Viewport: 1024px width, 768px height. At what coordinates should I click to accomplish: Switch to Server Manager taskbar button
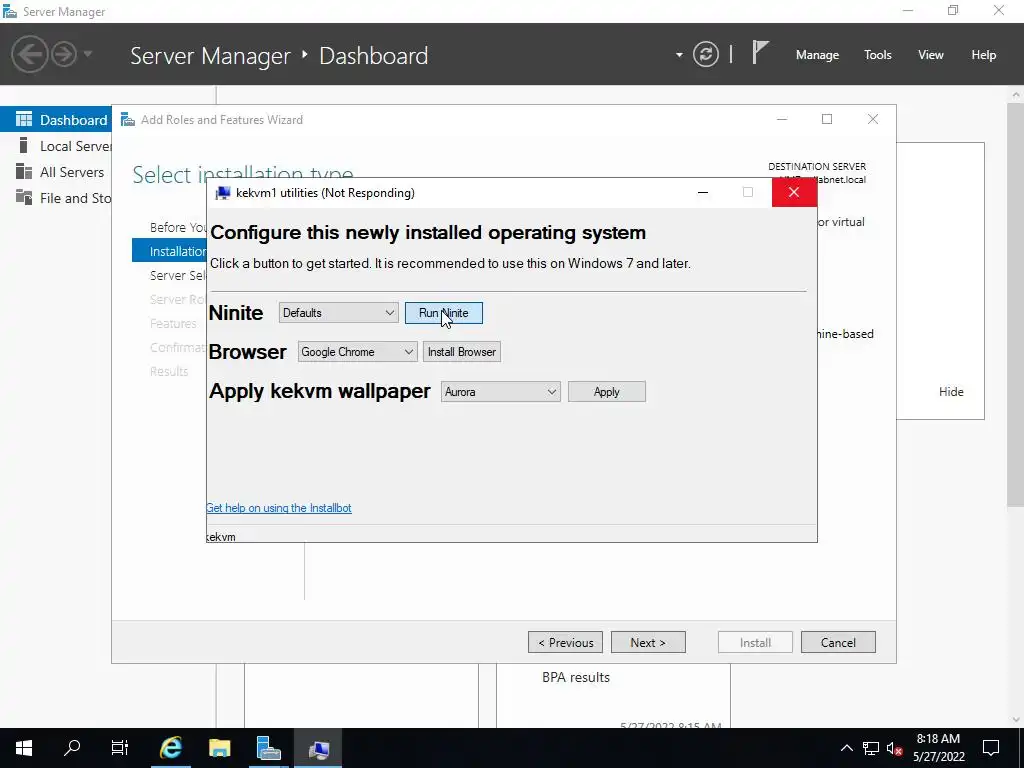click(x=268, y=748)
